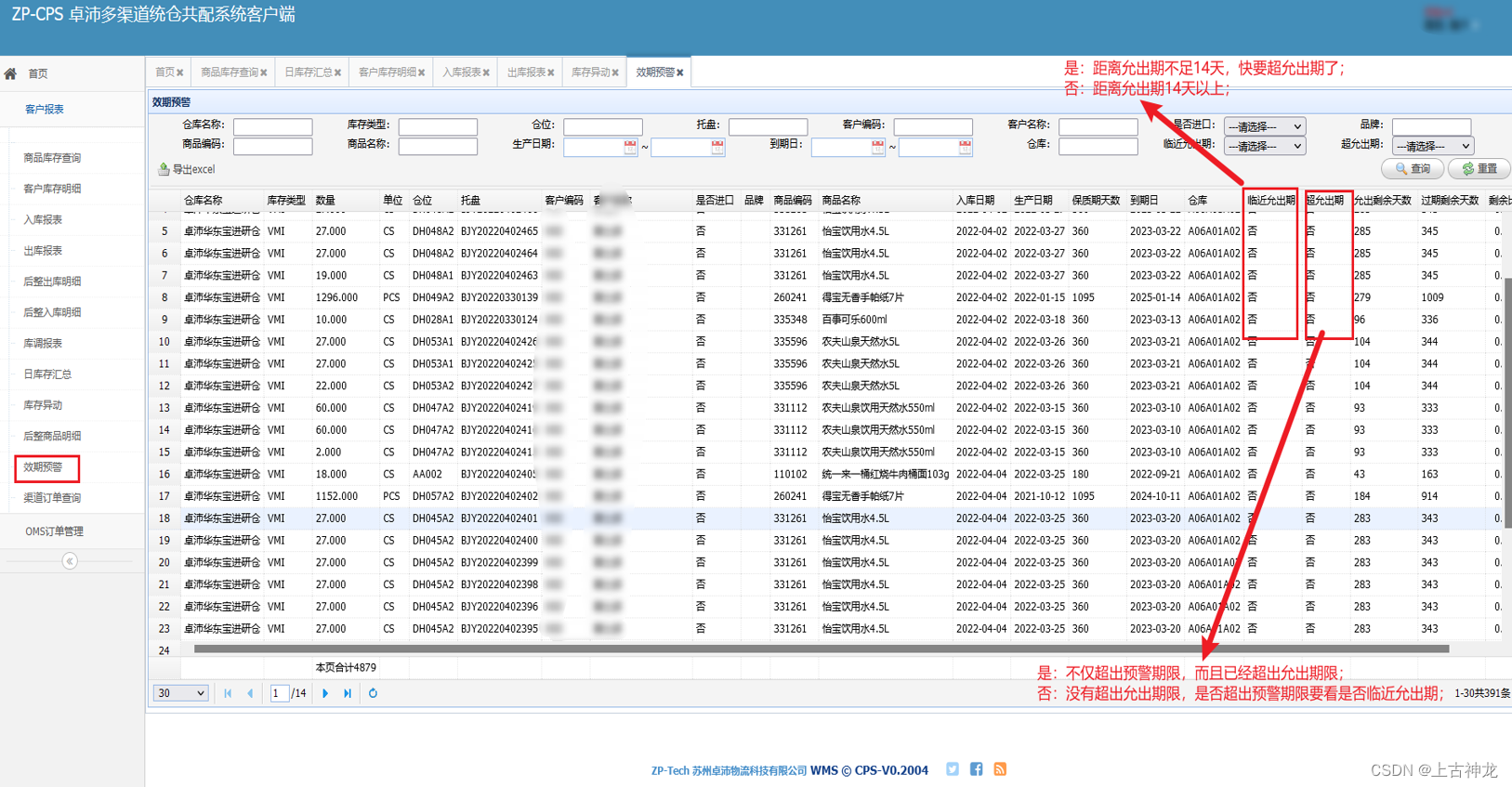
Task: Go to first page of results
Action: (228, 693)
